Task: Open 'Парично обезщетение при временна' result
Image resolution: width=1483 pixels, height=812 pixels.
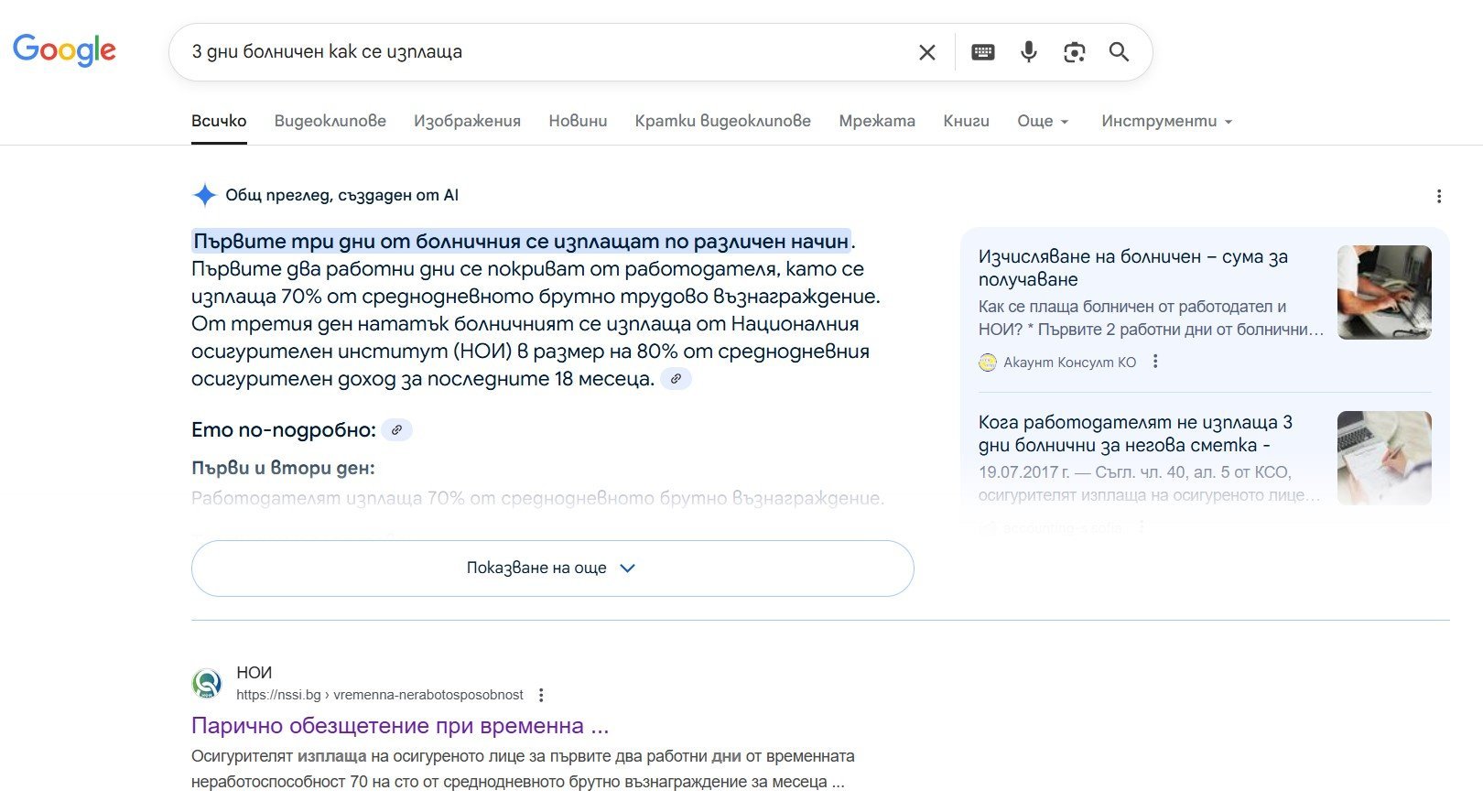Action: click(399, 726)
